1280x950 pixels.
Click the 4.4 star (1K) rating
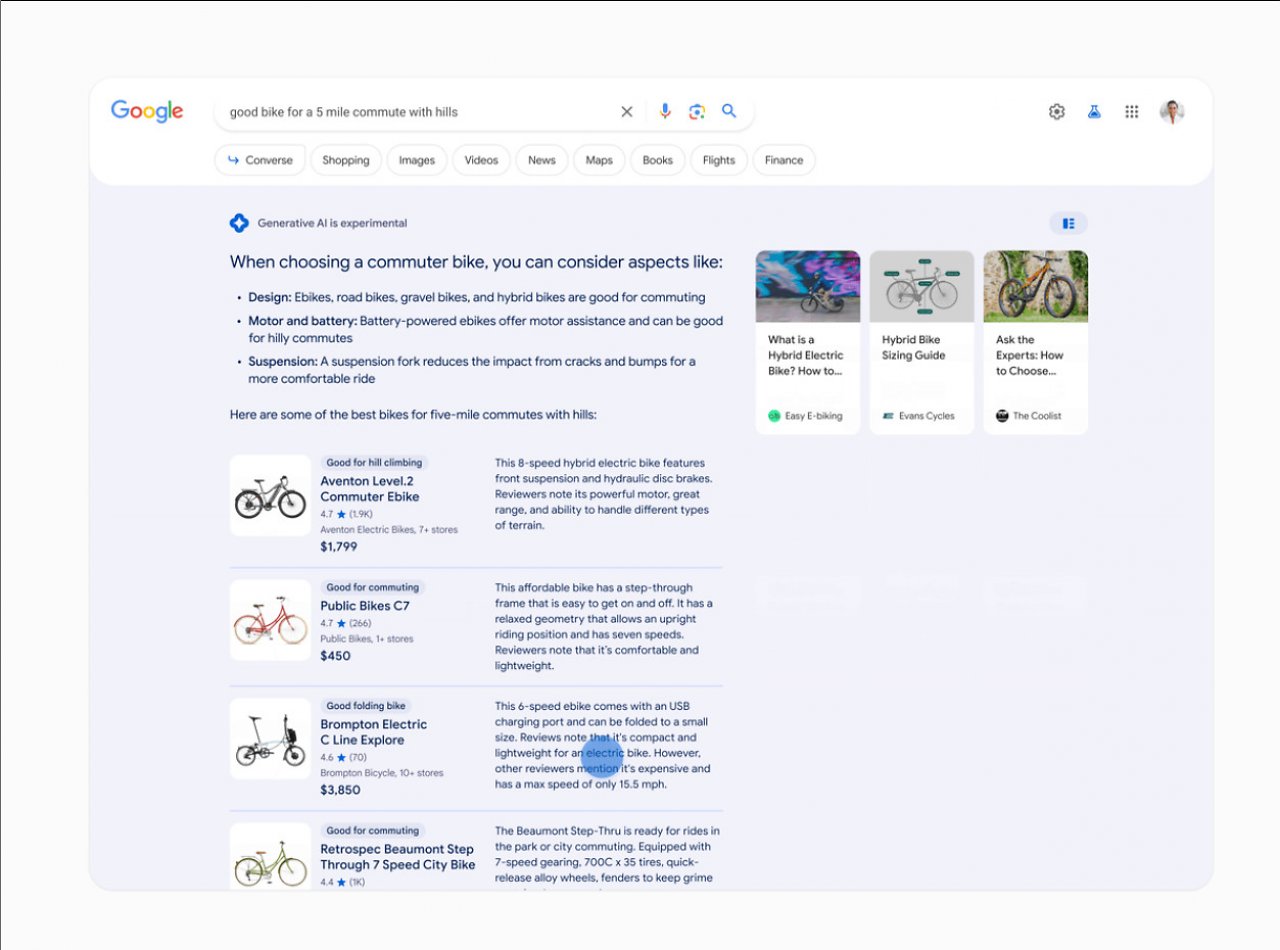click(x=343, y=882)
